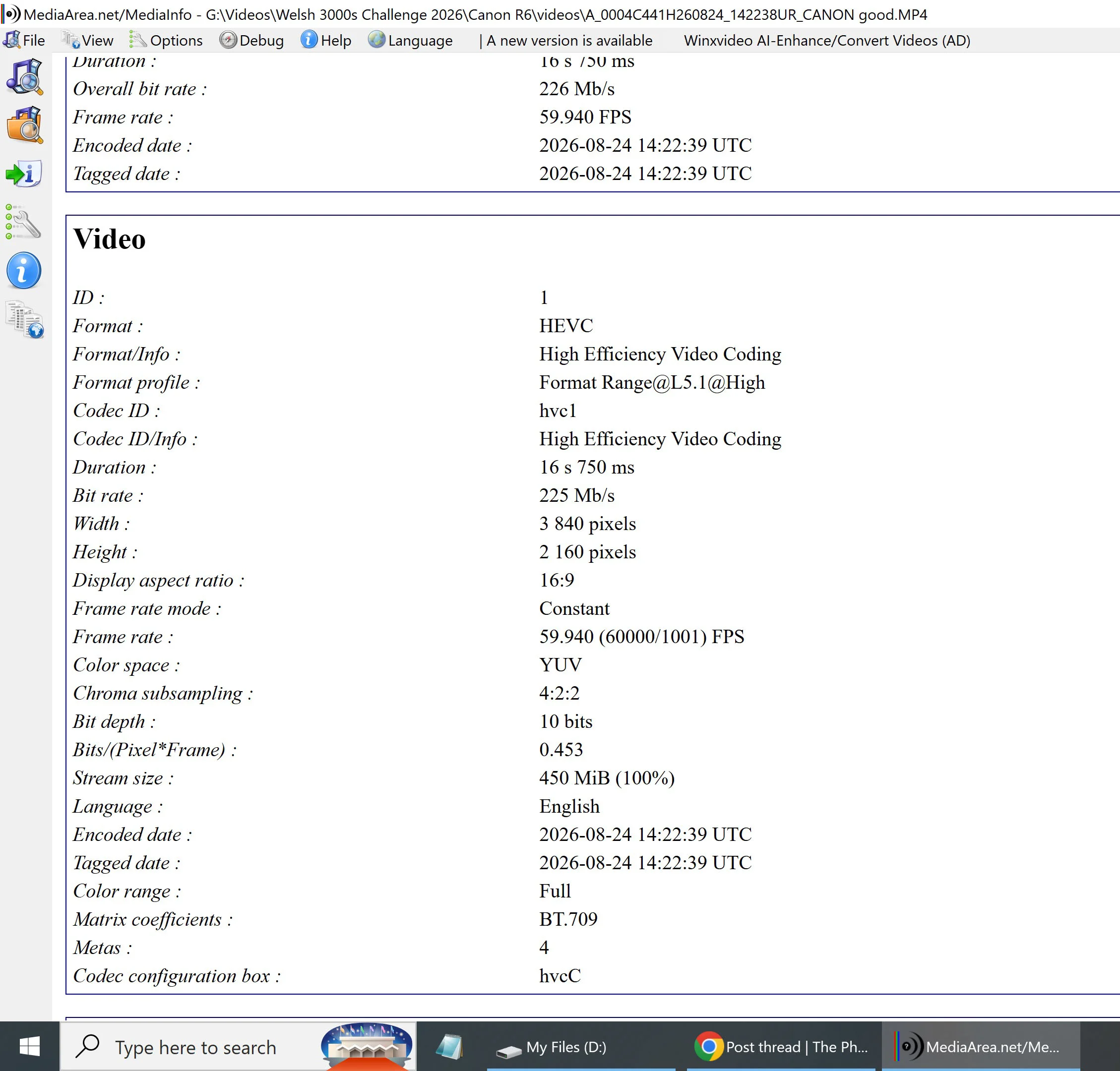
Task: Open preferences via the wrench icon
Action: [x=24, y=222]
